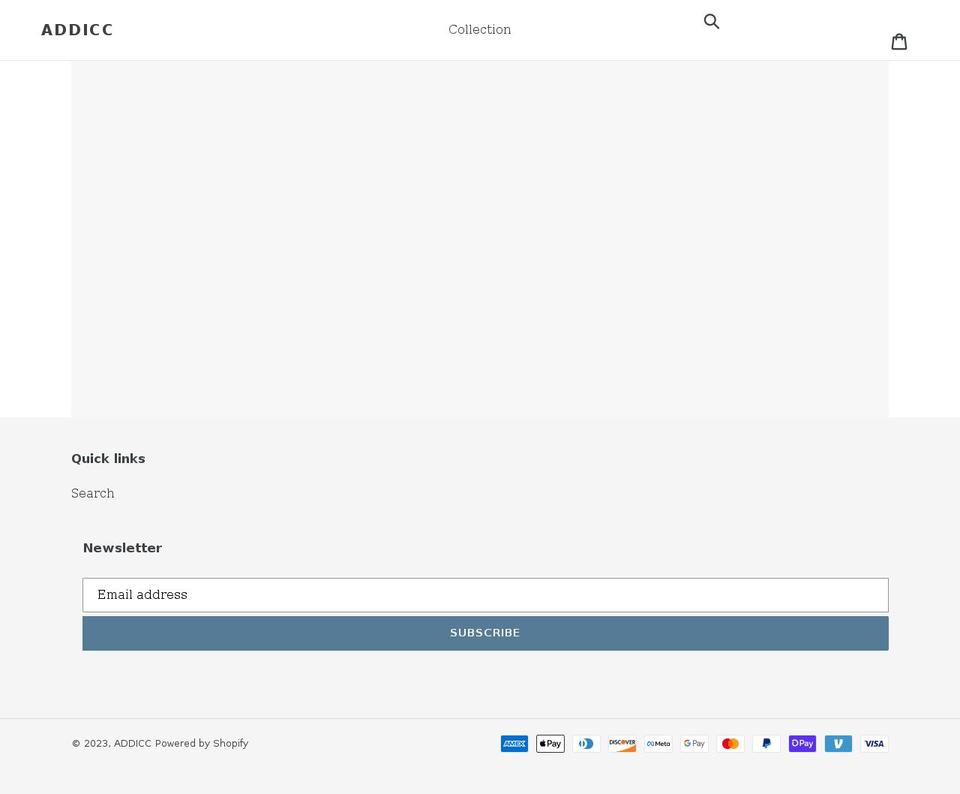The image size is (960, 794).
Task: Click the Newsletter heading
Action: [122, 548]
